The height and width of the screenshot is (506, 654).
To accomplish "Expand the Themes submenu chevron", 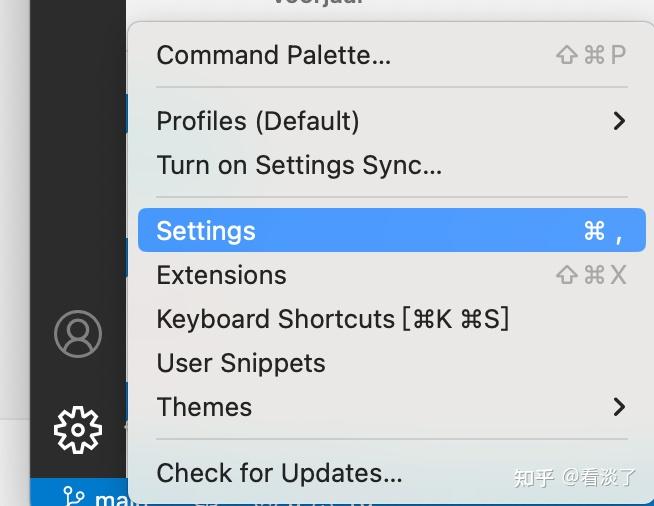I will 619,407.
